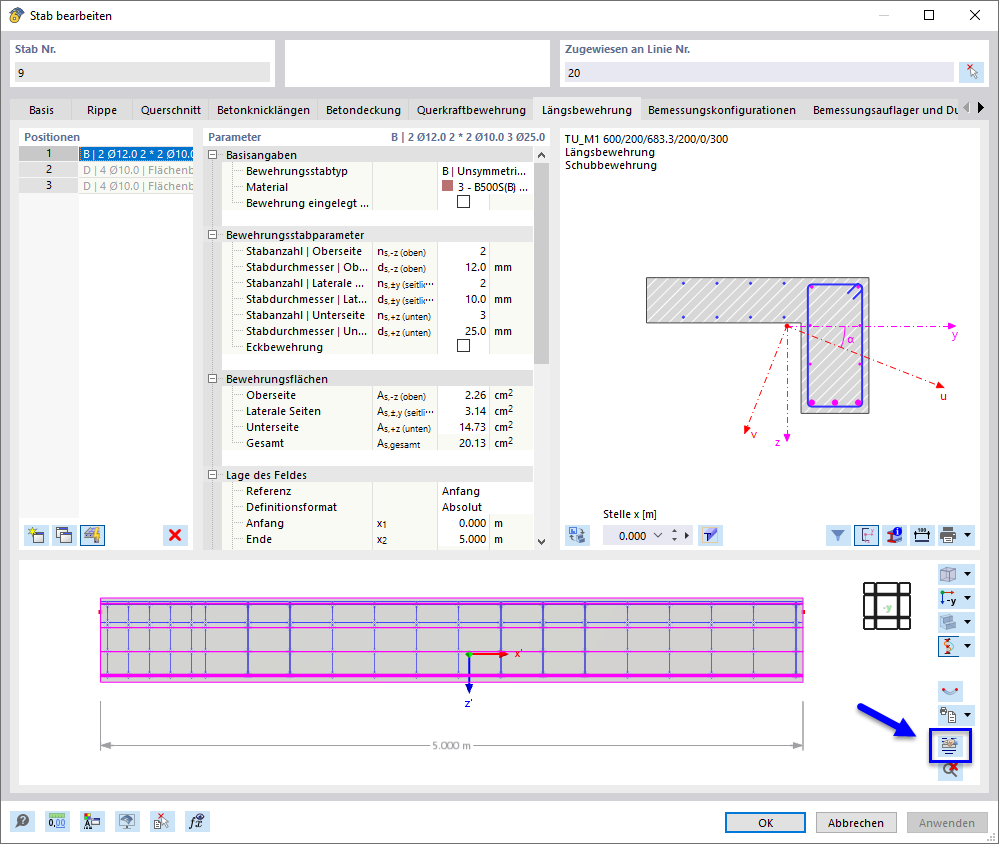Image resolution: width=999 pixels, height=844 pixels.
Task: Collapse the Bewehrungsstabparameter section
Action: point(213,235)
